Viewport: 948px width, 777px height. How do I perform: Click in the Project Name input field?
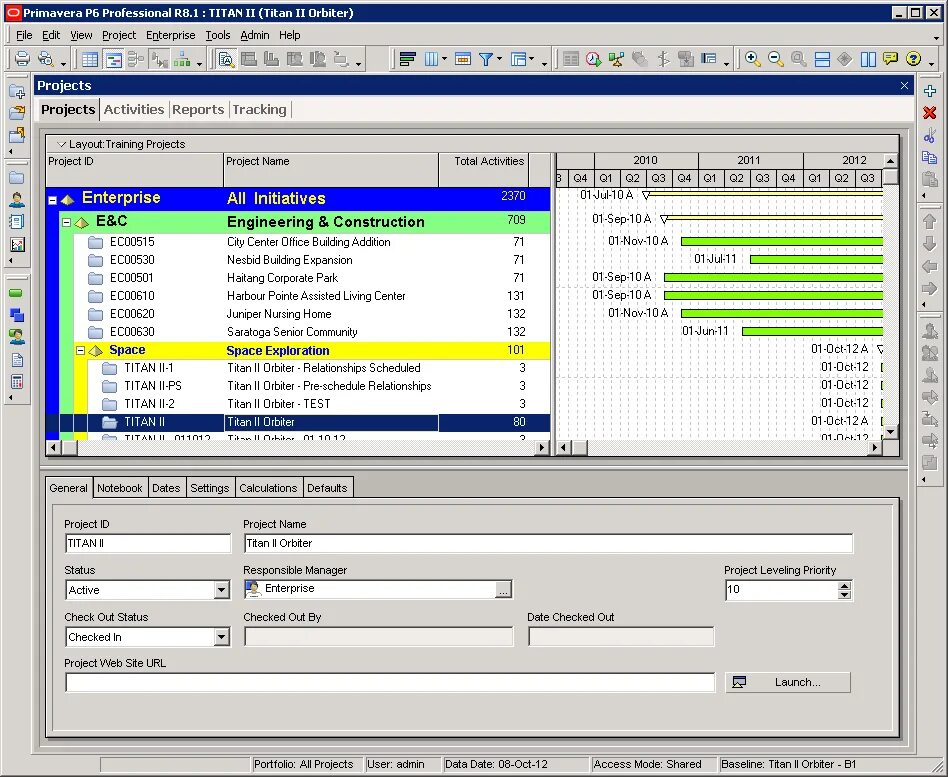click(x=548, y=543)
